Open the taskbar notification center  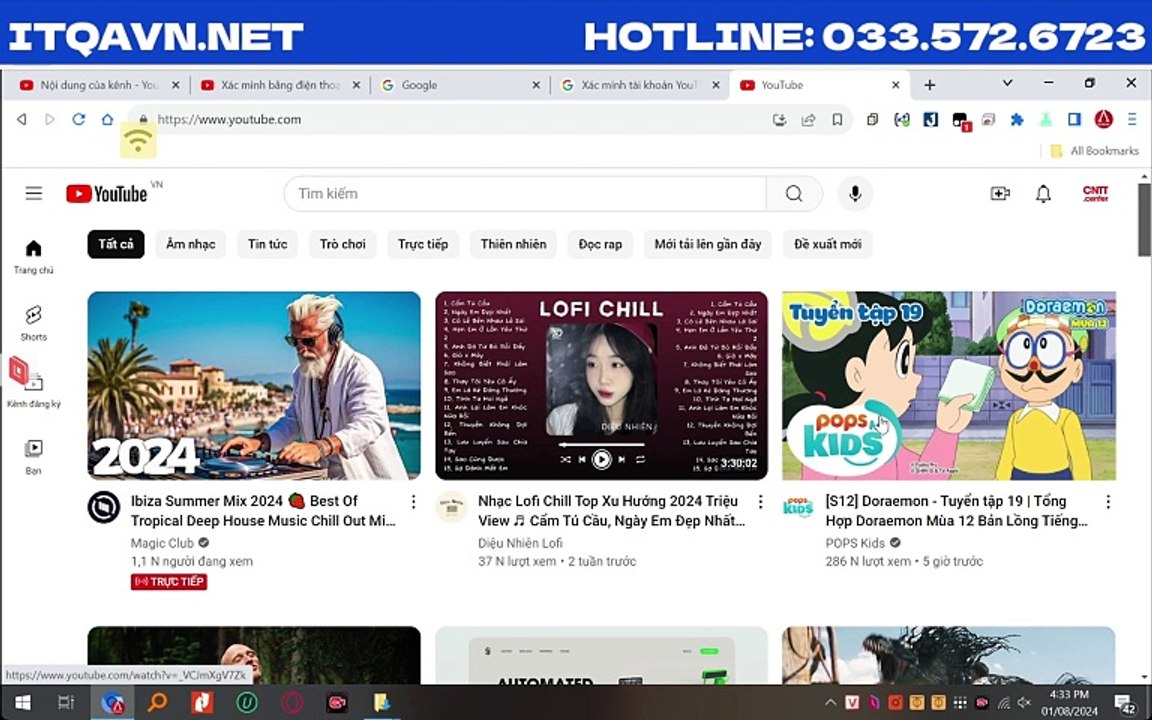[1125, 703]
